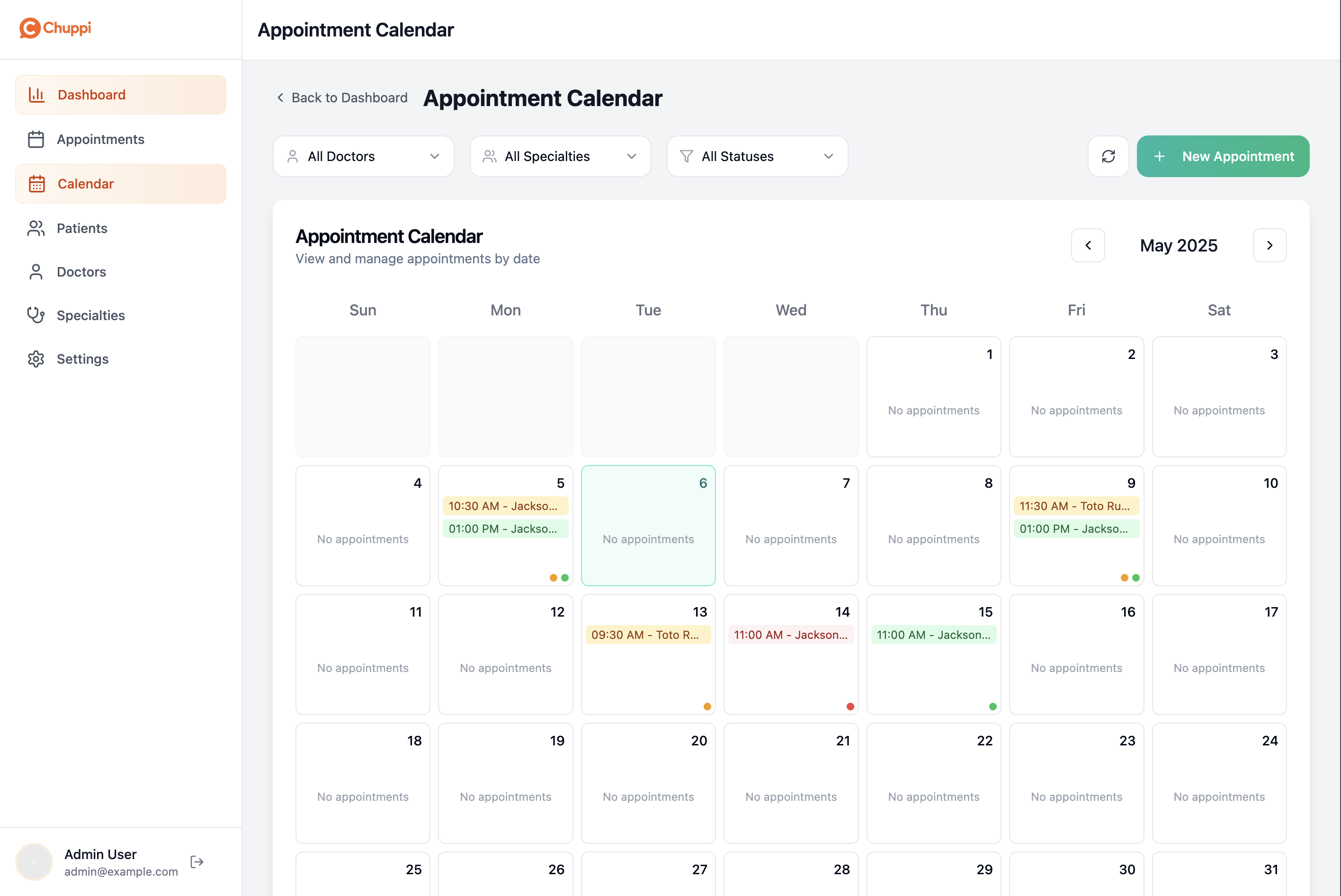Click the Sun column header

pyautogui.click(x=363, y=310)
